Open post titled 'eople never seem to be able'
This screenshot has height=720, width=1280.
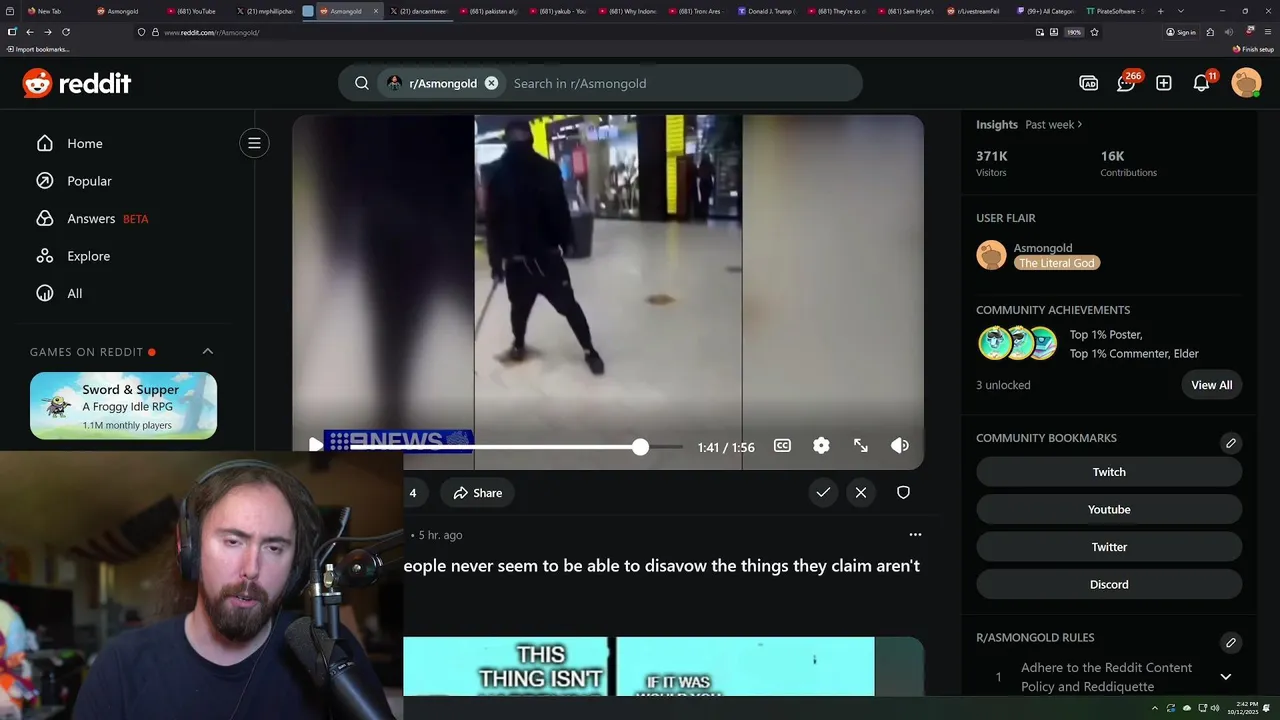point(662,566)
